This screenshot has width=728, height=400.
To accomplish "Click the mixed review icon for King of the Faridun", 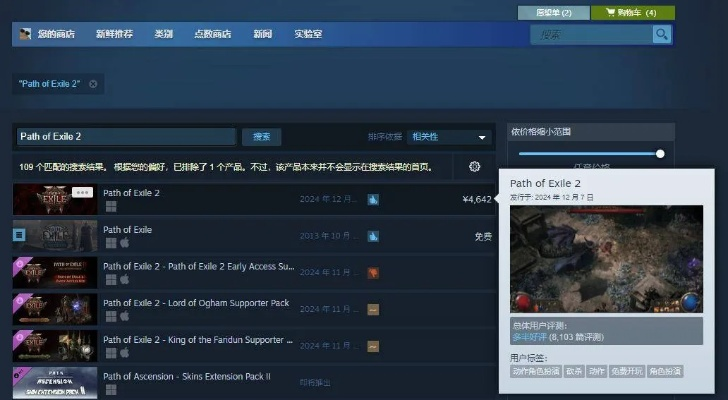I will 373,346.
